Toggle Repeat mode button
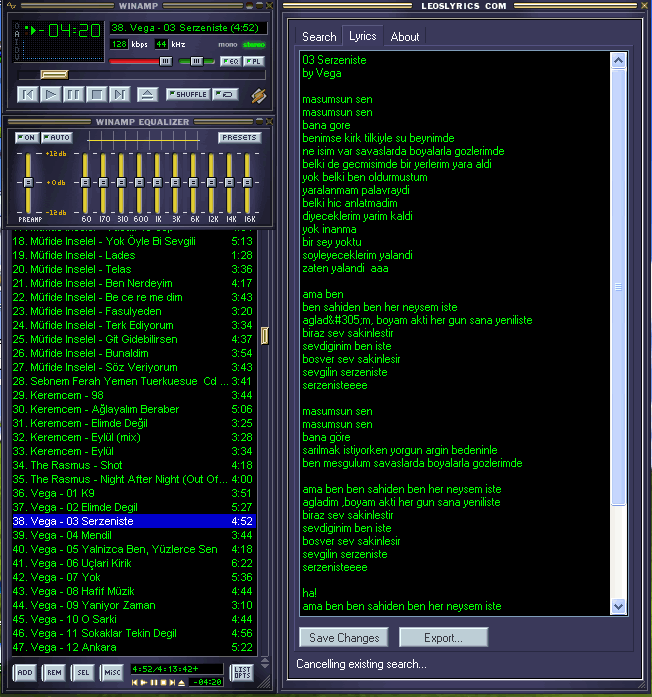 (225, 94)
